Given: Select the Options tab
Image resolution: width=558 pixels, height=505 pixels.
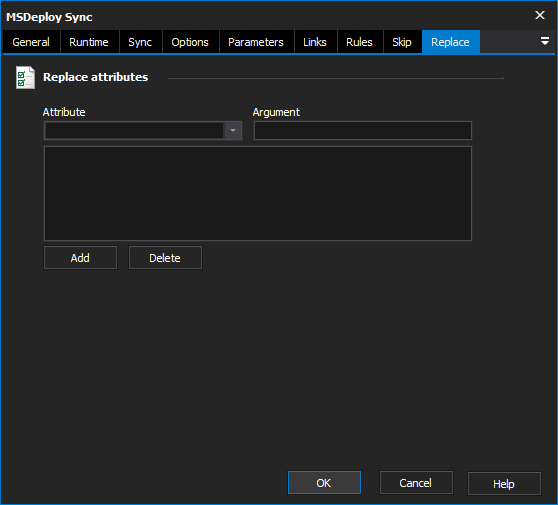Looking at the screenshot, I should (190, 42).
